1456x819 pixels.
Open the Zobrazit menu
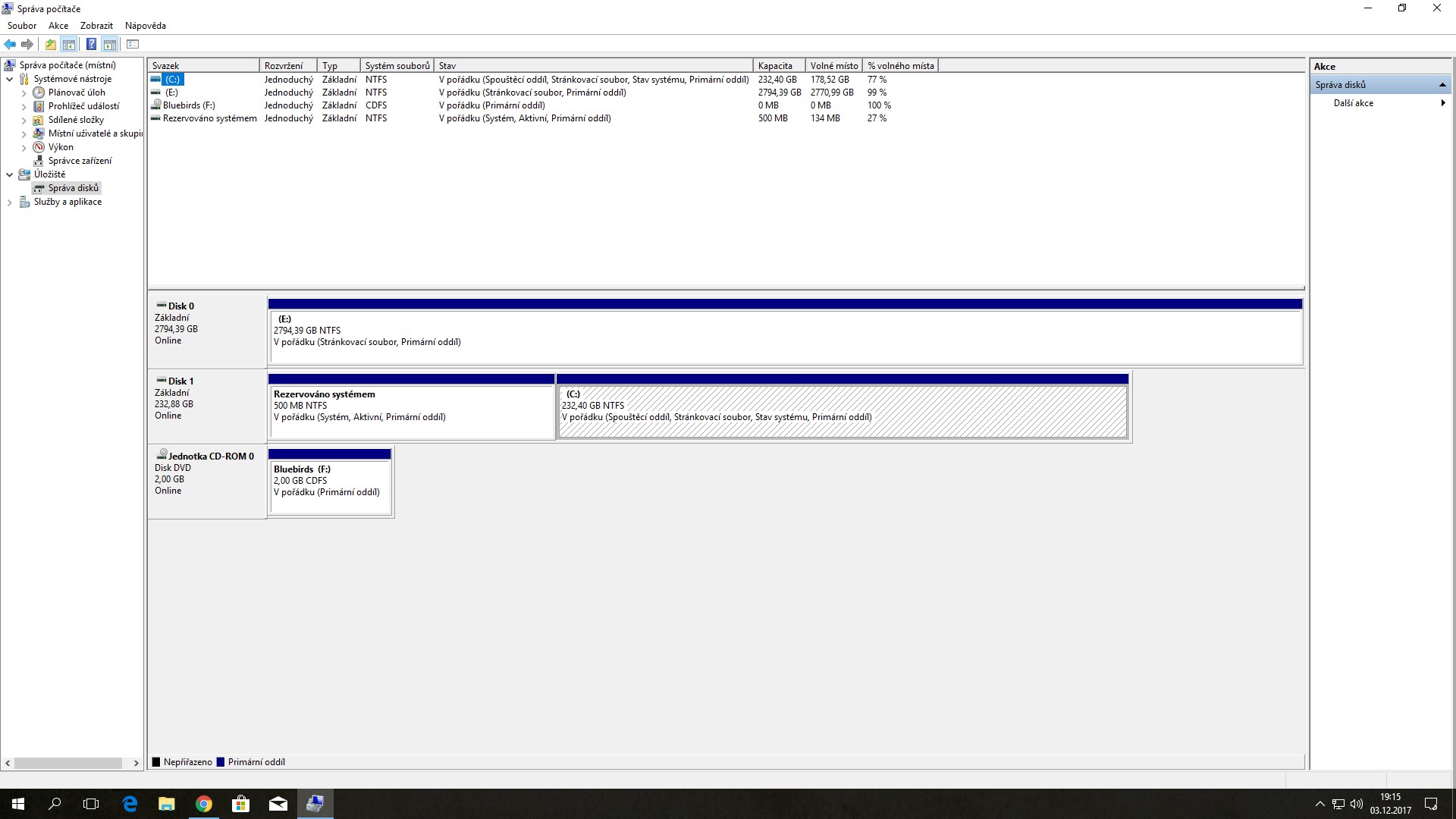(96, 26)
